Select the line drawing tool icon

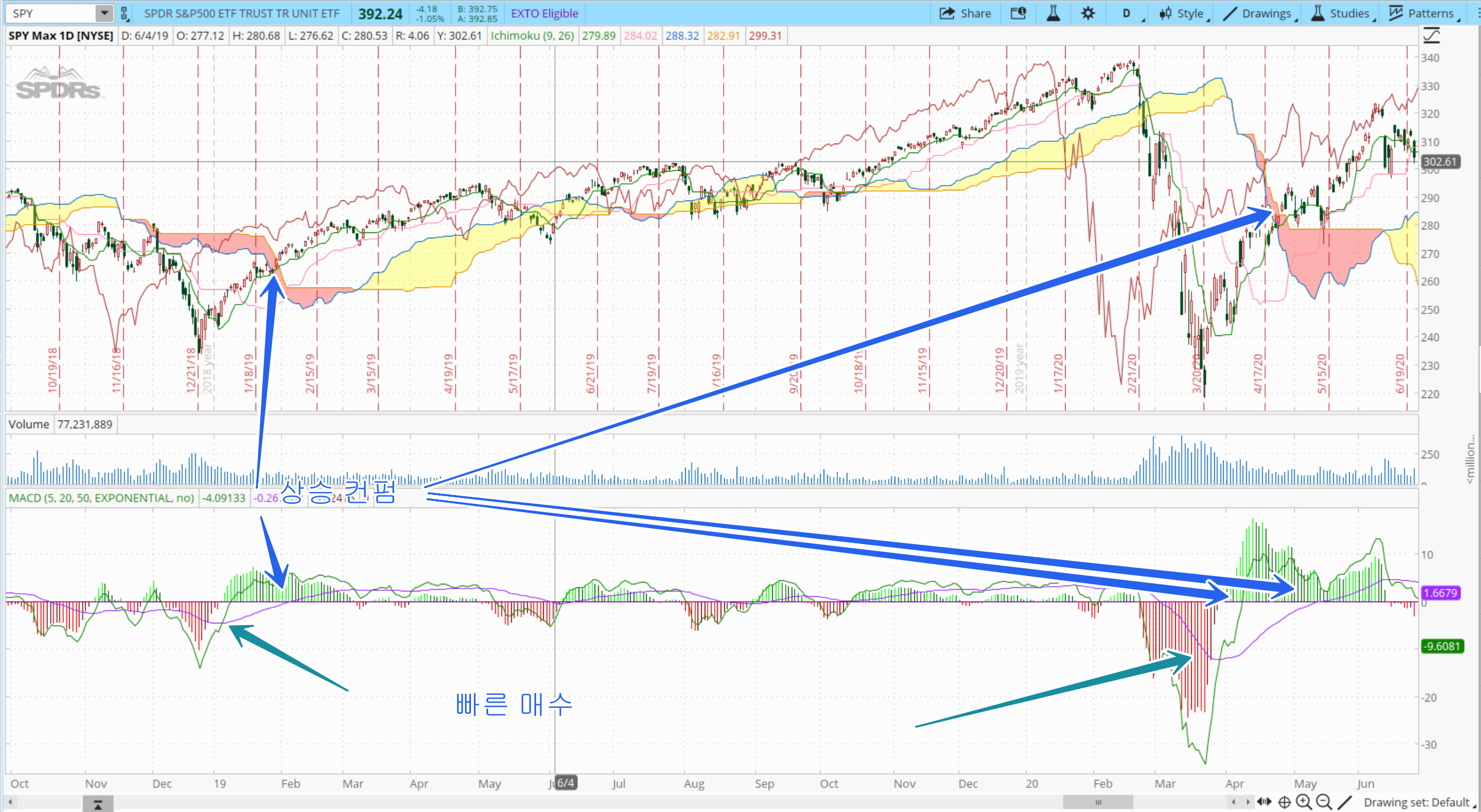[x=1345, y=802]
